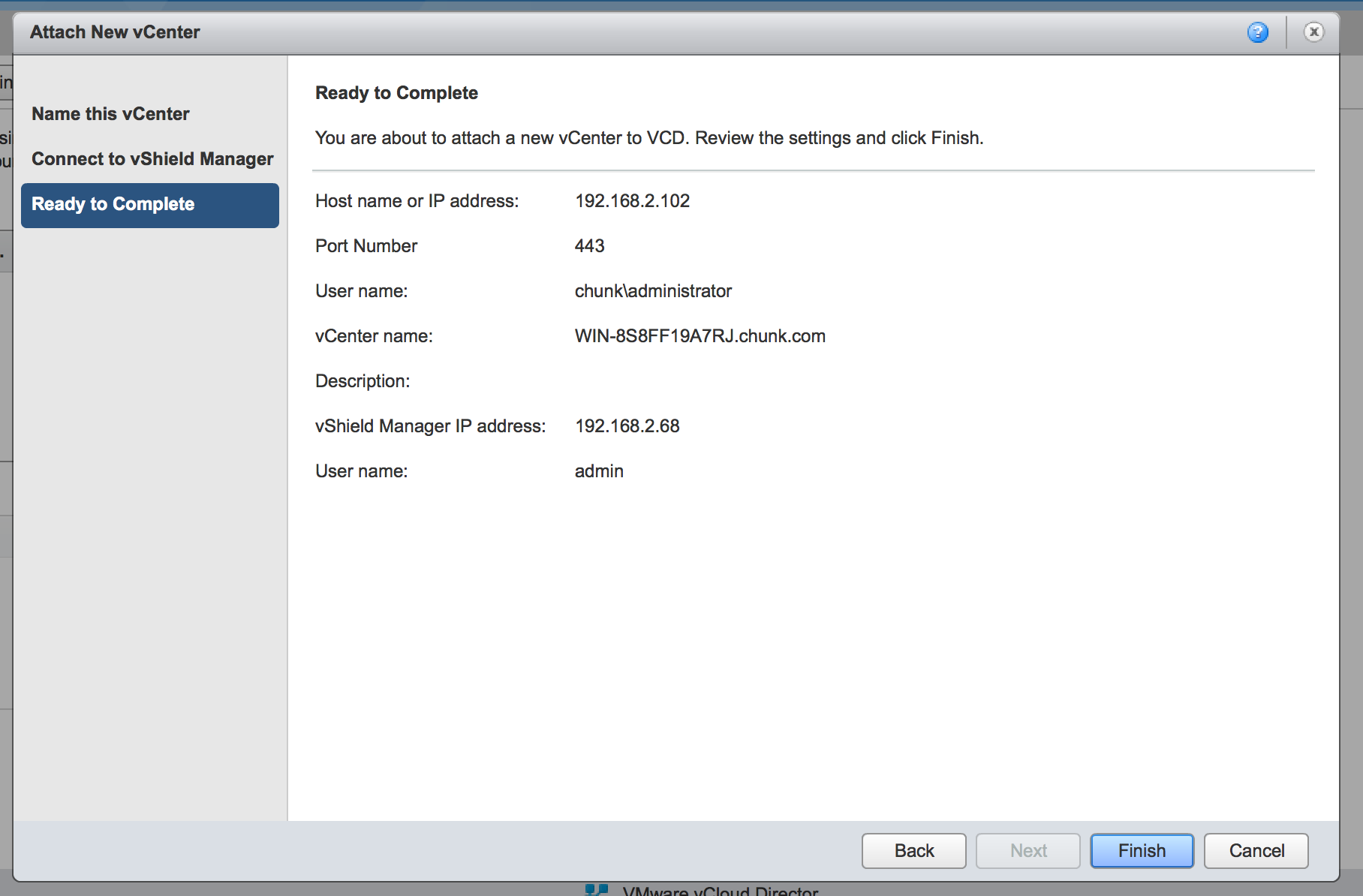Click the Attach New vCenter title bar text
The height and width of the screenshot is (896, 1363).
[x=115, y=32]
